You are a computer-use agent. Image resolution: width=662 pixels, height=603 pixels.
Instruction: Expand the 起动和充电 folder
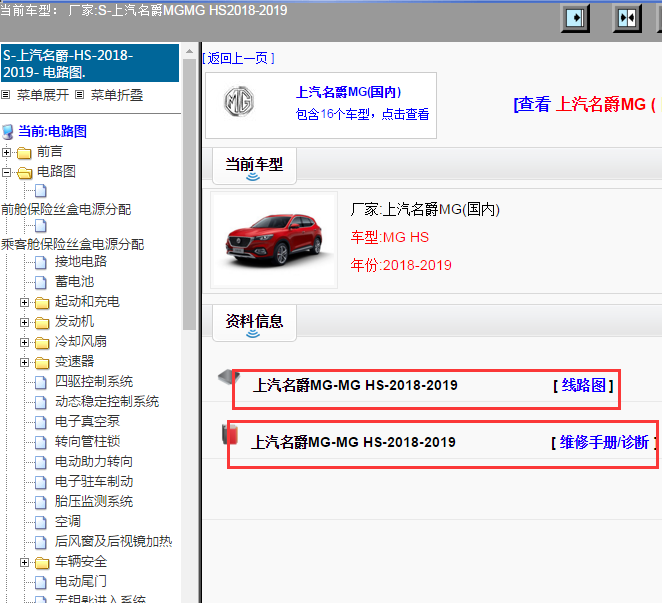click(24, 302)
